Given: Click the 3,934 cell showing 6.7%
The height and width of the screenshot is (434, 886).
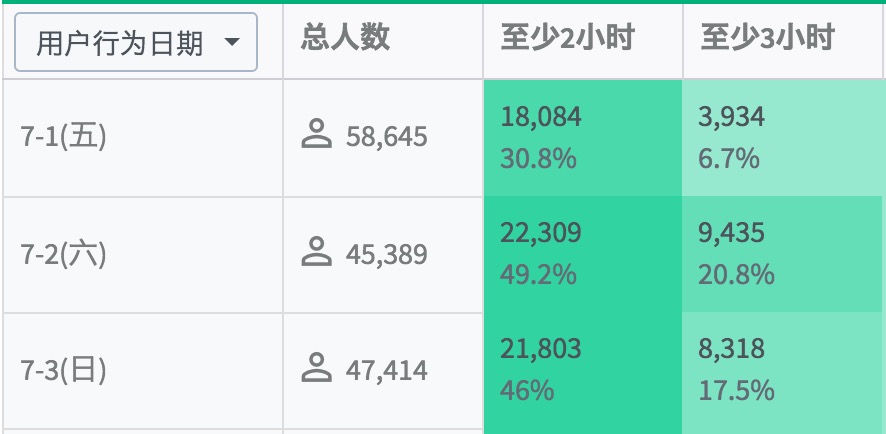Looking at the screenshot, I should click(782, 137).
